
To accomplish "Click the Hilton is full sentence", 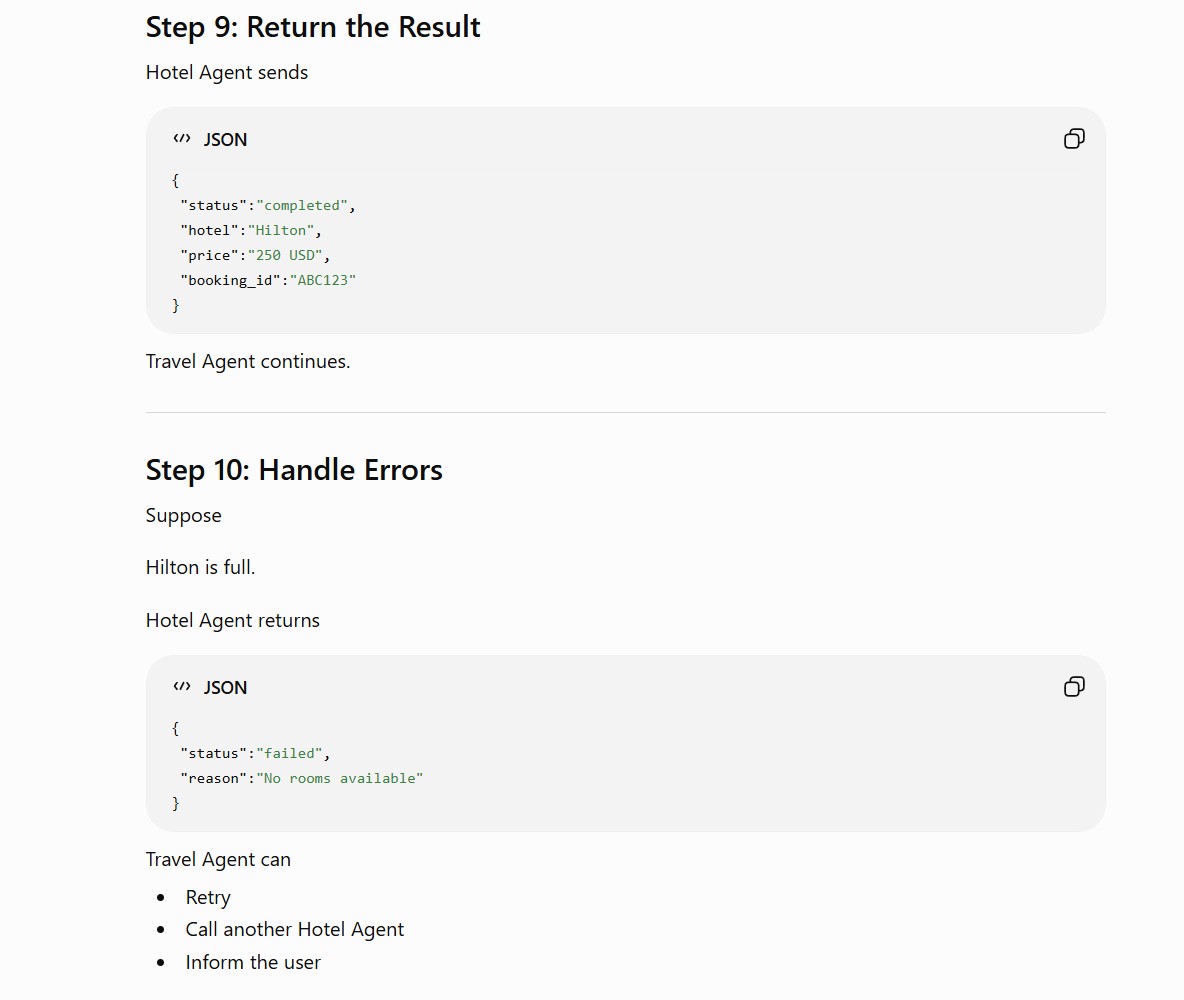I will click(x=200, y=567).
